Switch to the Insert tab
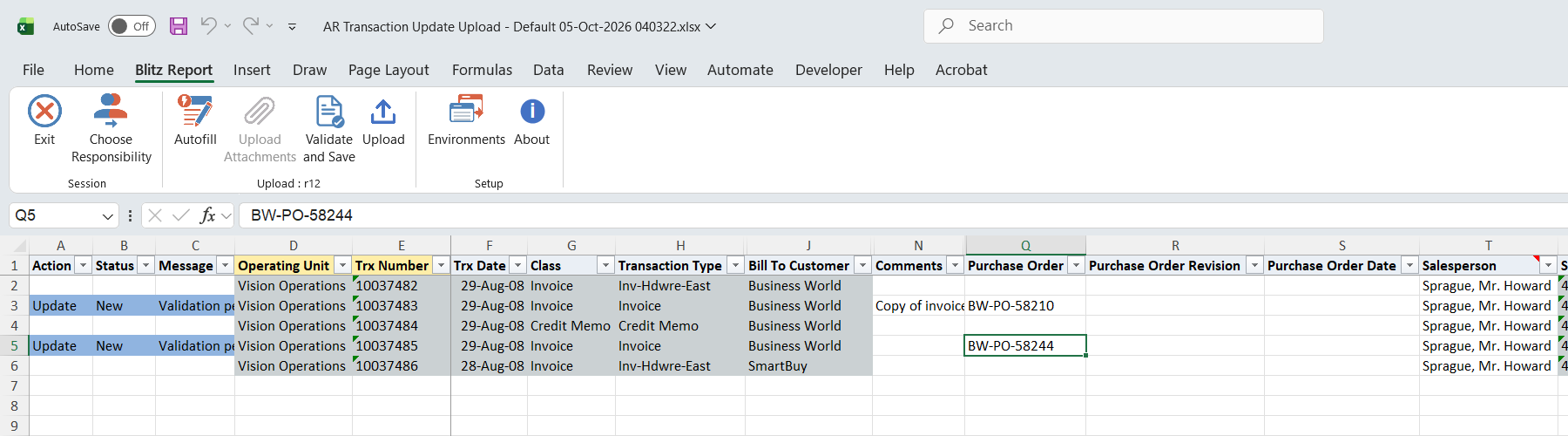This screenshot has height=436, width=1568. point(252,70)
